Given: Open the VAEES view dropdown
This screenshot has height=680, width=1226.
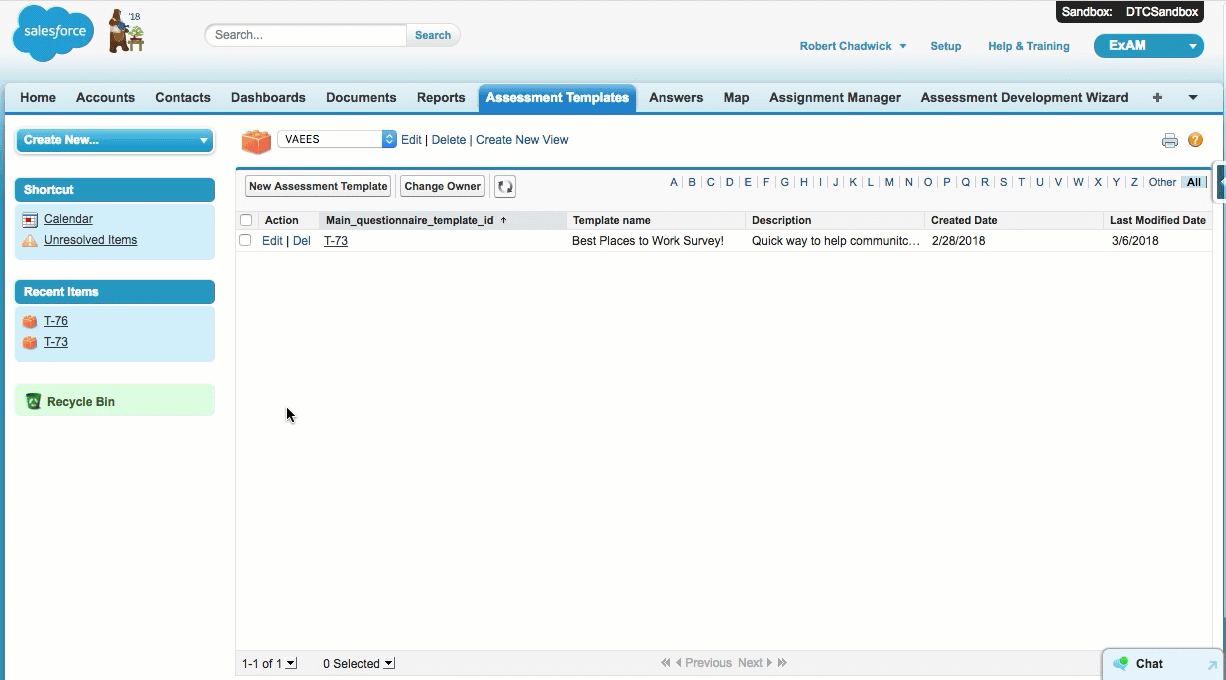Looking at the screenshot, I should pos(337,139).
